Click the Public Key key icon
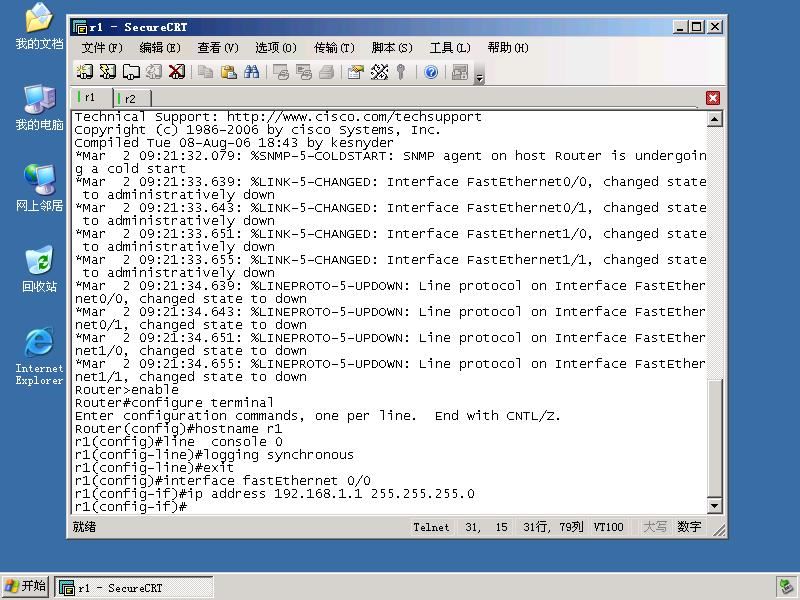Image resolution: width=800 pixels, height=600 pixels. [402, 72]
